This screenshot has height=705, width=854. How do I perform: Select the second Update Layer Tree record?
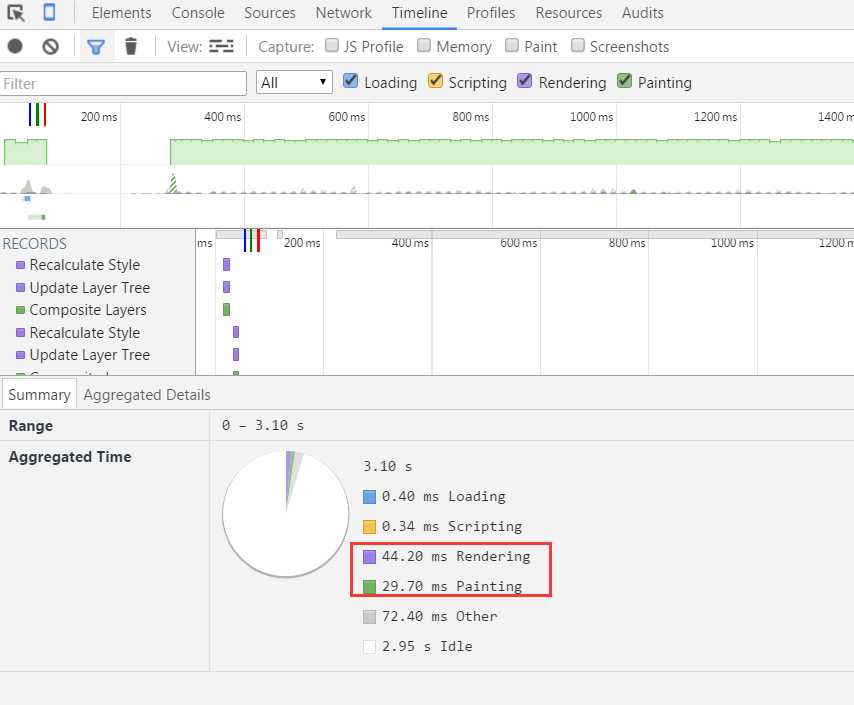89,355
